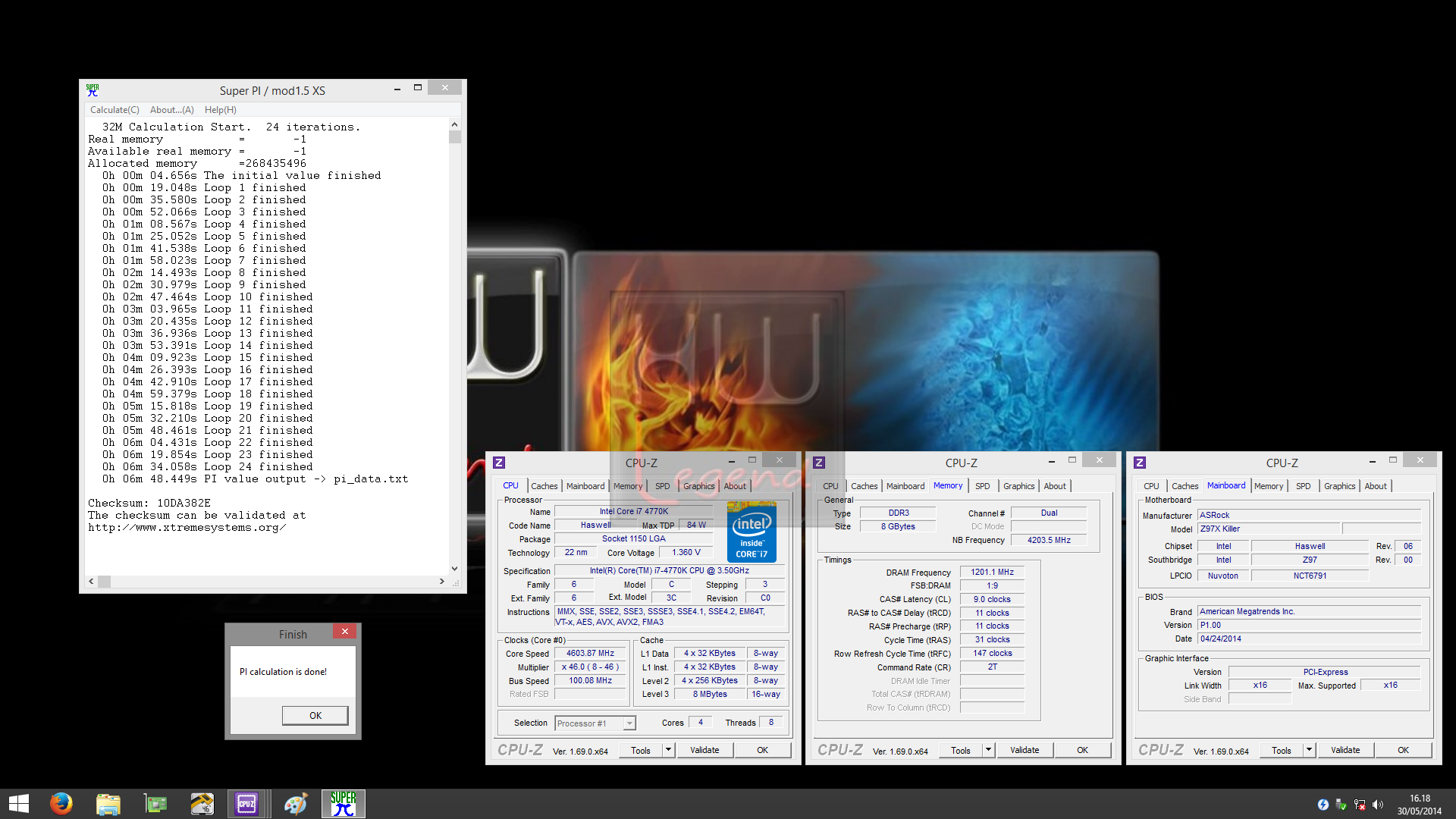Open About tab in the Mainboard CPU-Z window
The height and width of the screenshot is (819, 1456).
click(1376, 486)
